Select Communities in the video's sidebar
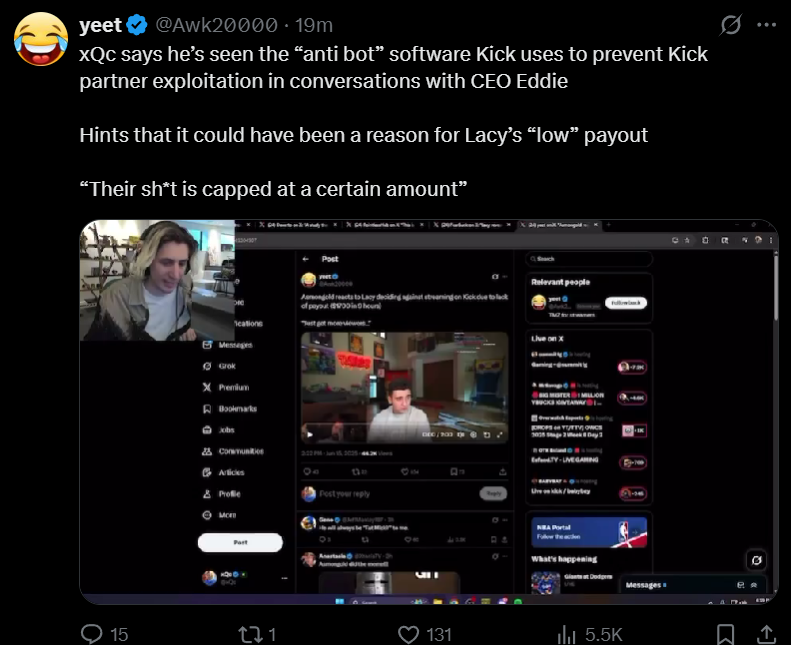This screenshot has height=645, width=791. click(x=233, y=451)
